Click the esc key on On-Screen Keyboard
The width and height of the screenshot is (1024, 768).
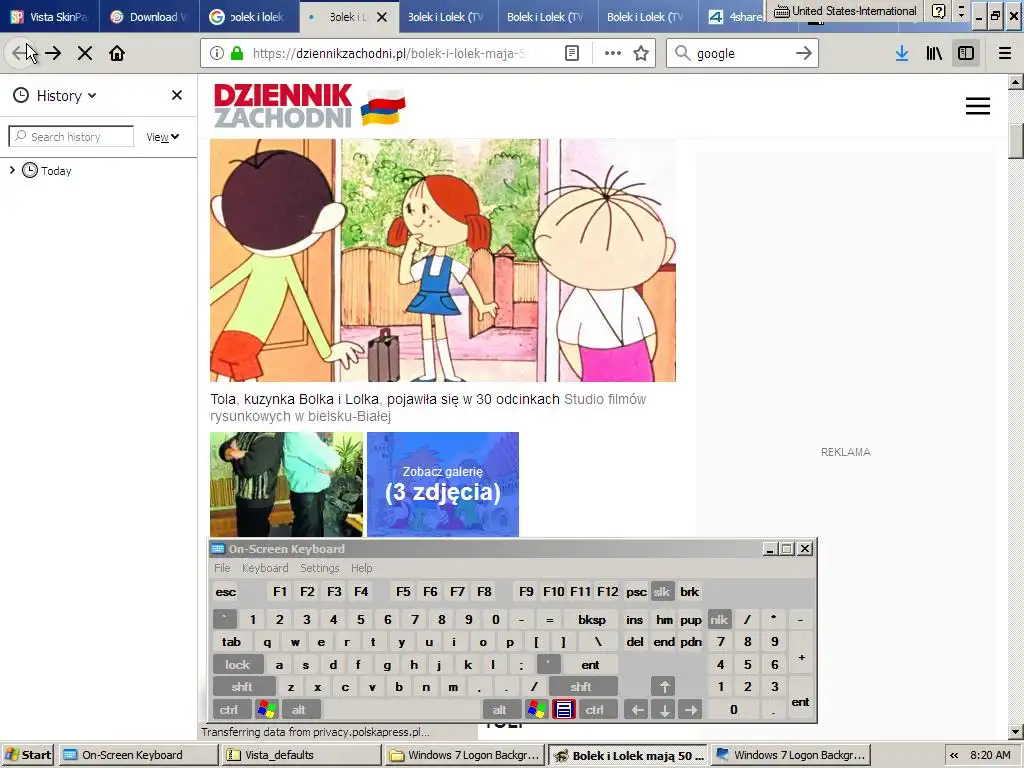coord(225,592)
